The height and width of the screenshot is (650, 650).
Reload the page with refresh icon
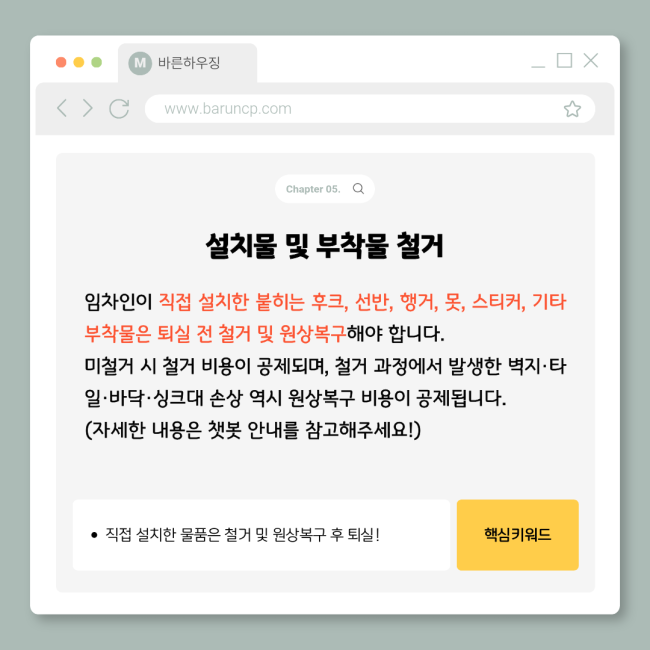[x=119, y=109]
